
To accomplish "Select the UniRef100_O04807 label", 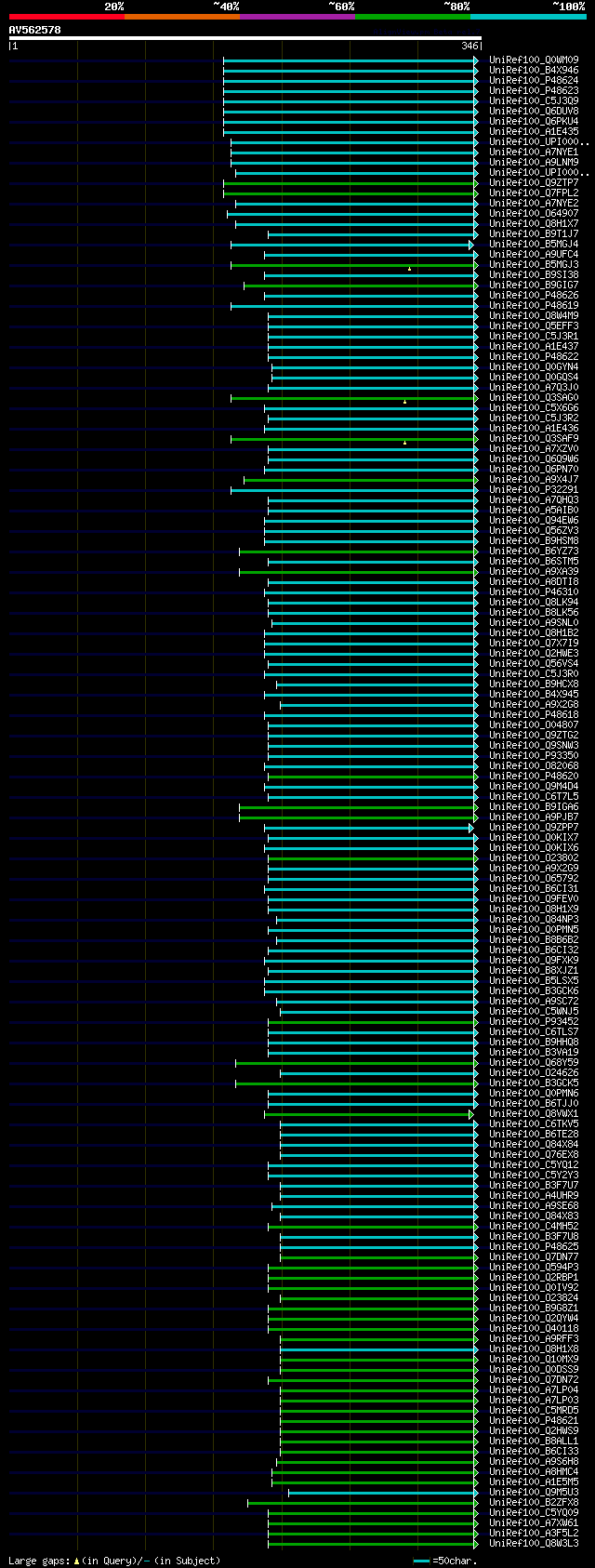I will [534, 725].
